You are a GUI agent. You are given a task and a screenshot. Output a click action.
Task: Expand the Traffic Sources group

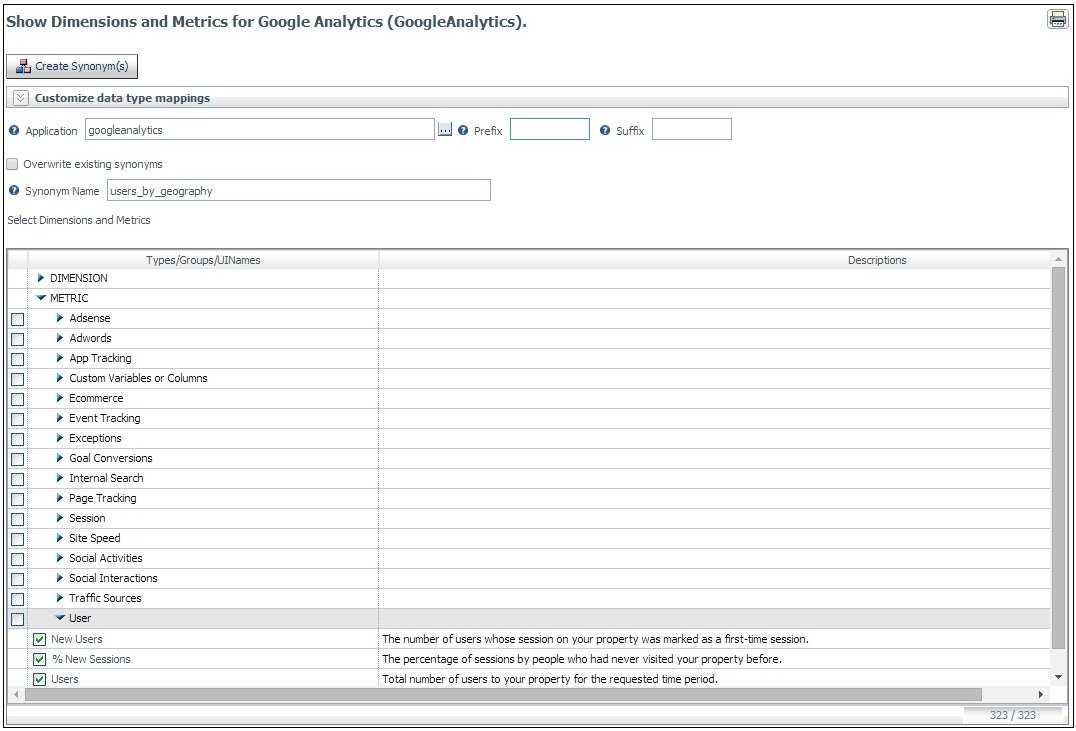60,597
